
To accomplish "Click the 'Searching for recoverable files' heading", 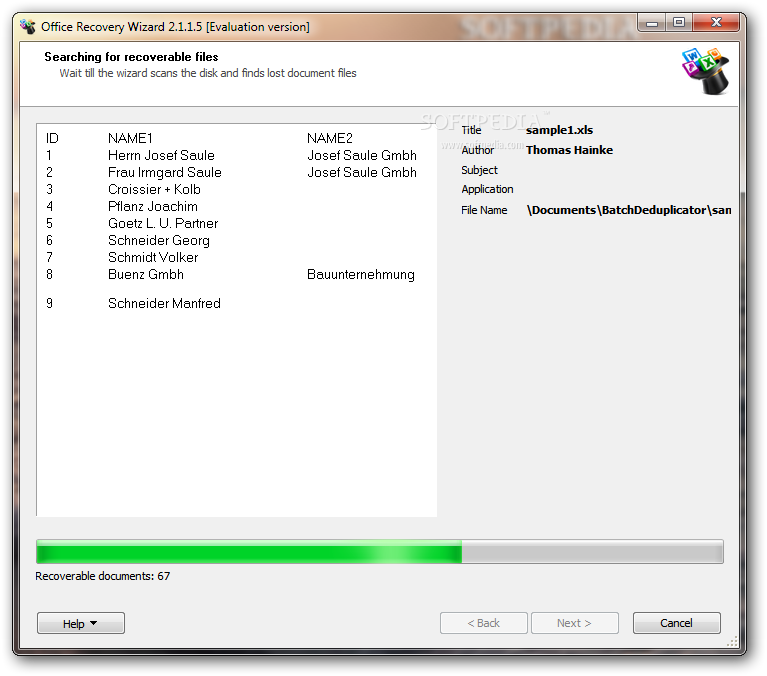I will pyautogui.click(x=131, y=57).
